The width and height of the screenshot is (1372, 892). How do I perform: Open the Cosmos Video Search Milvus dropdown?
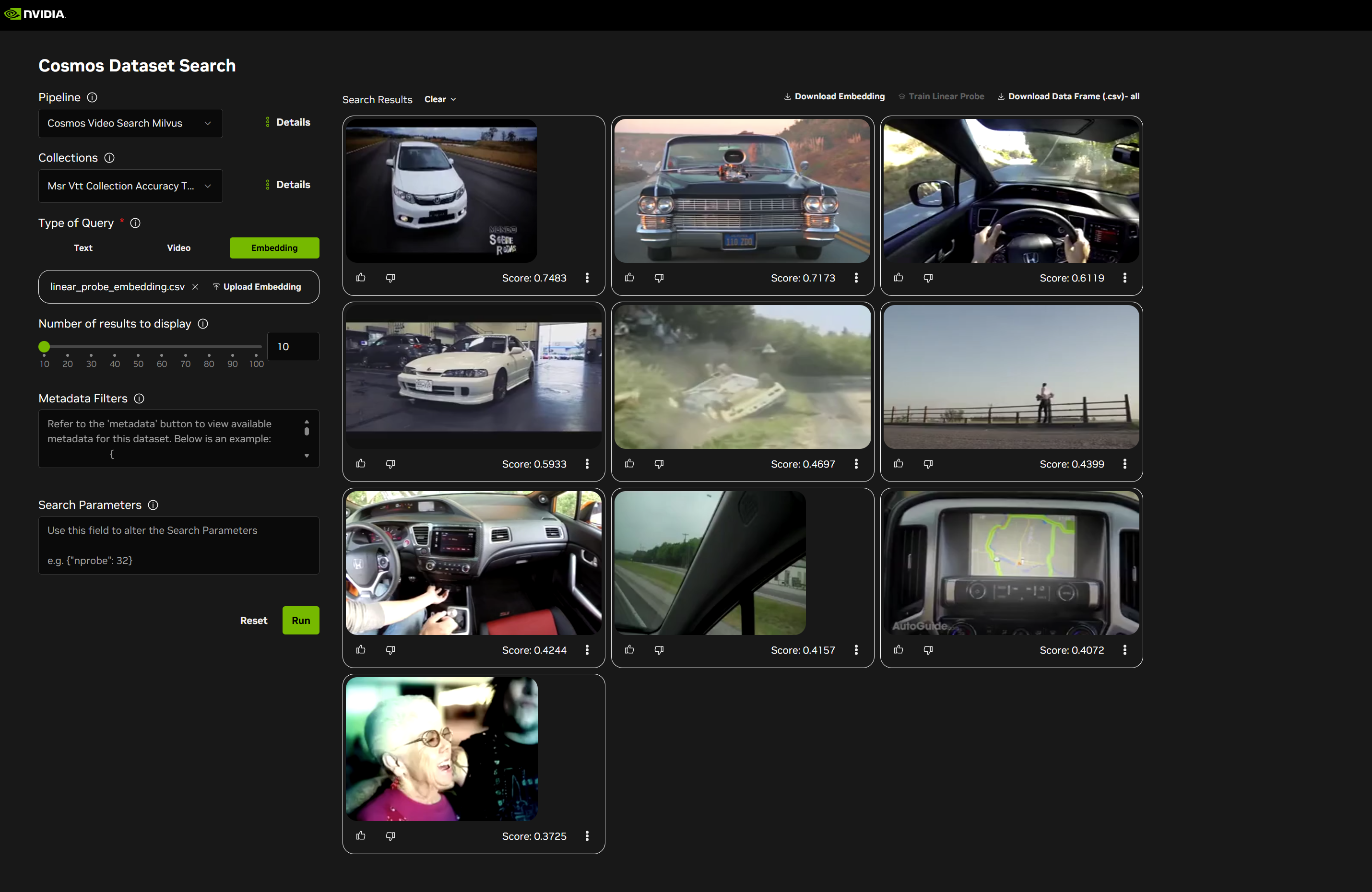[x=130, y=123]
